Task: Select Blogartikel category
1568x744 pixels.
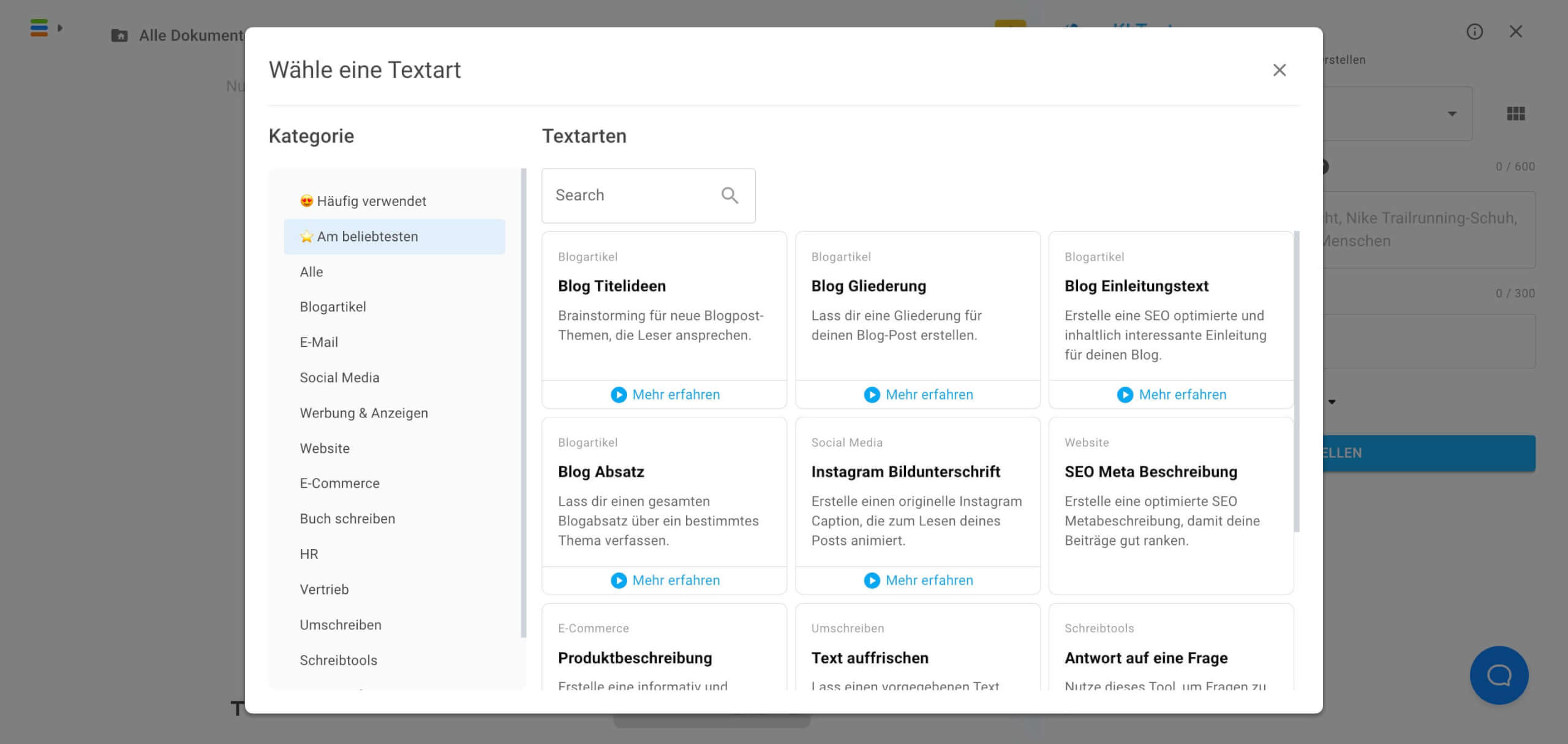Action: coord(394,307)
